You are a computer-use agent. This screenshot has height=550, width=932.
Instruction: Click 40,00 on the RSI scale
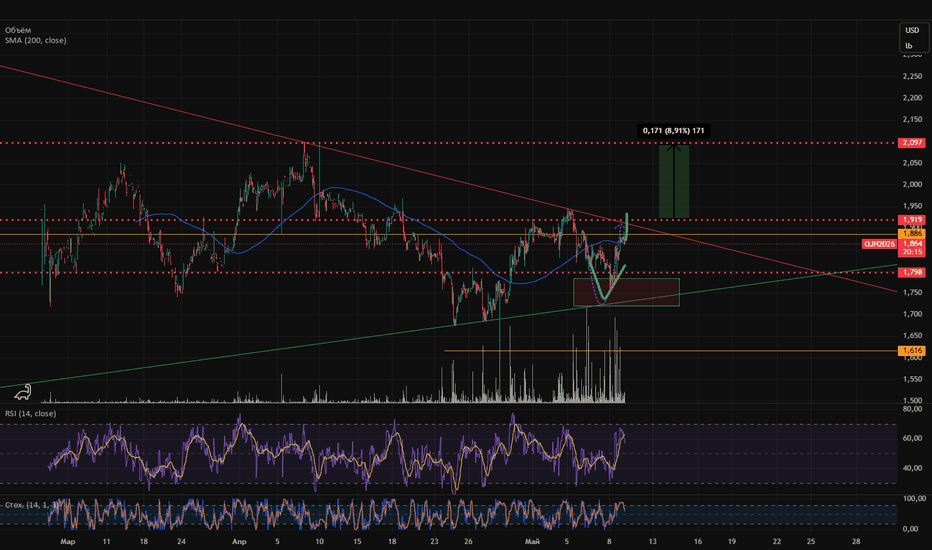tap(912, 468)
